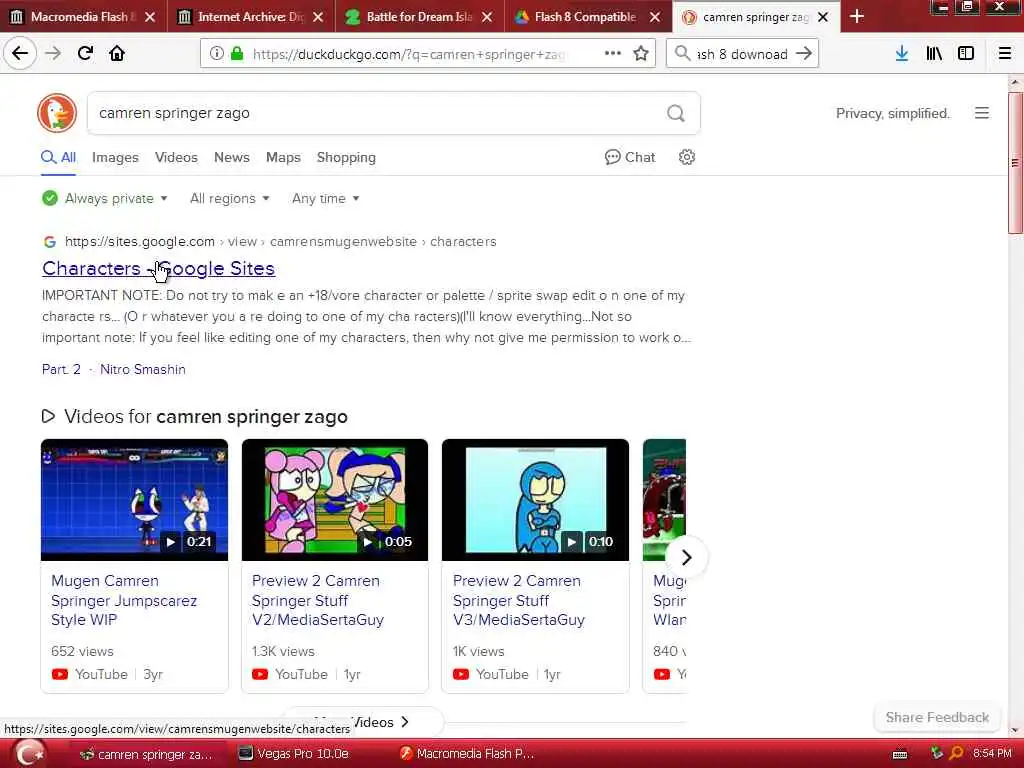
Task: Run search with DuckDuckGo magnifier button
Action: coord(676,114)
